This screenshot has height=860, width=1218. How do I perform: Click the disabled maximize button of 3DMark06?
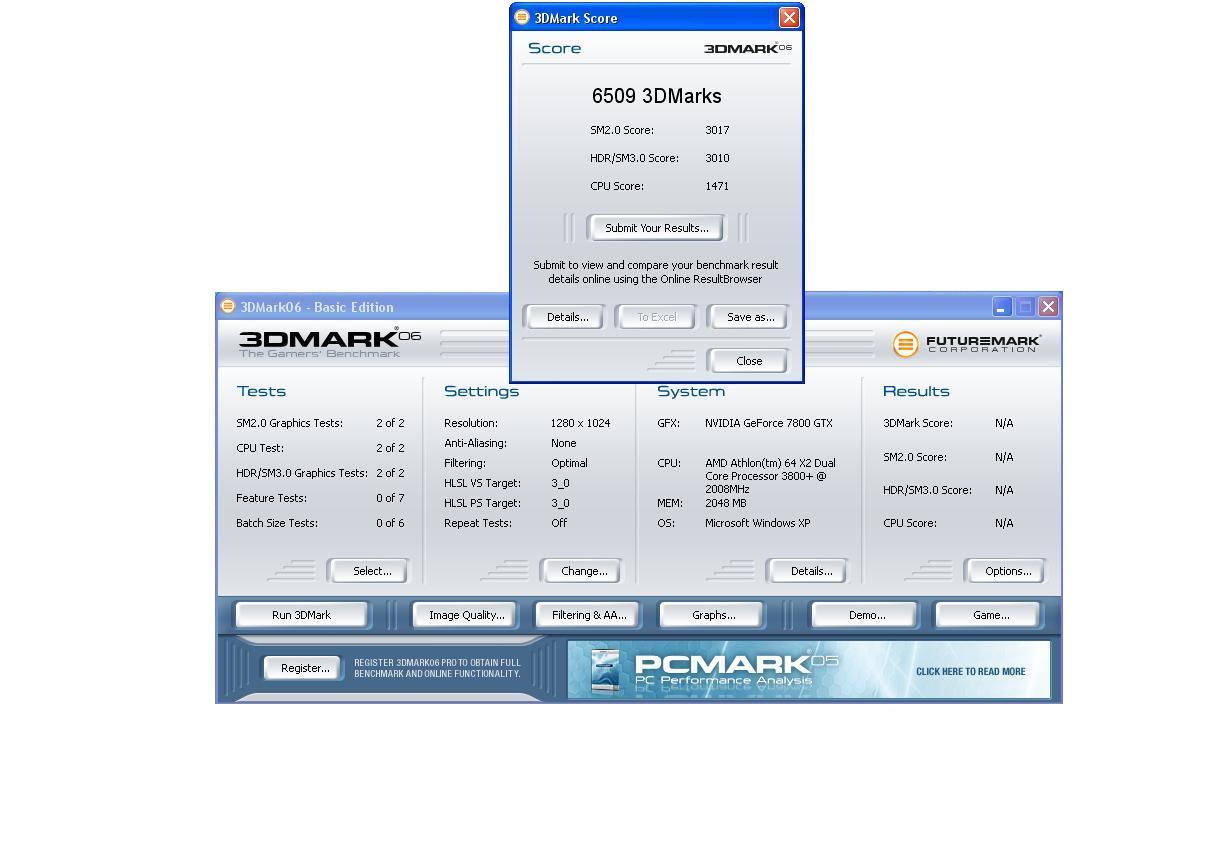point(1025,307)
